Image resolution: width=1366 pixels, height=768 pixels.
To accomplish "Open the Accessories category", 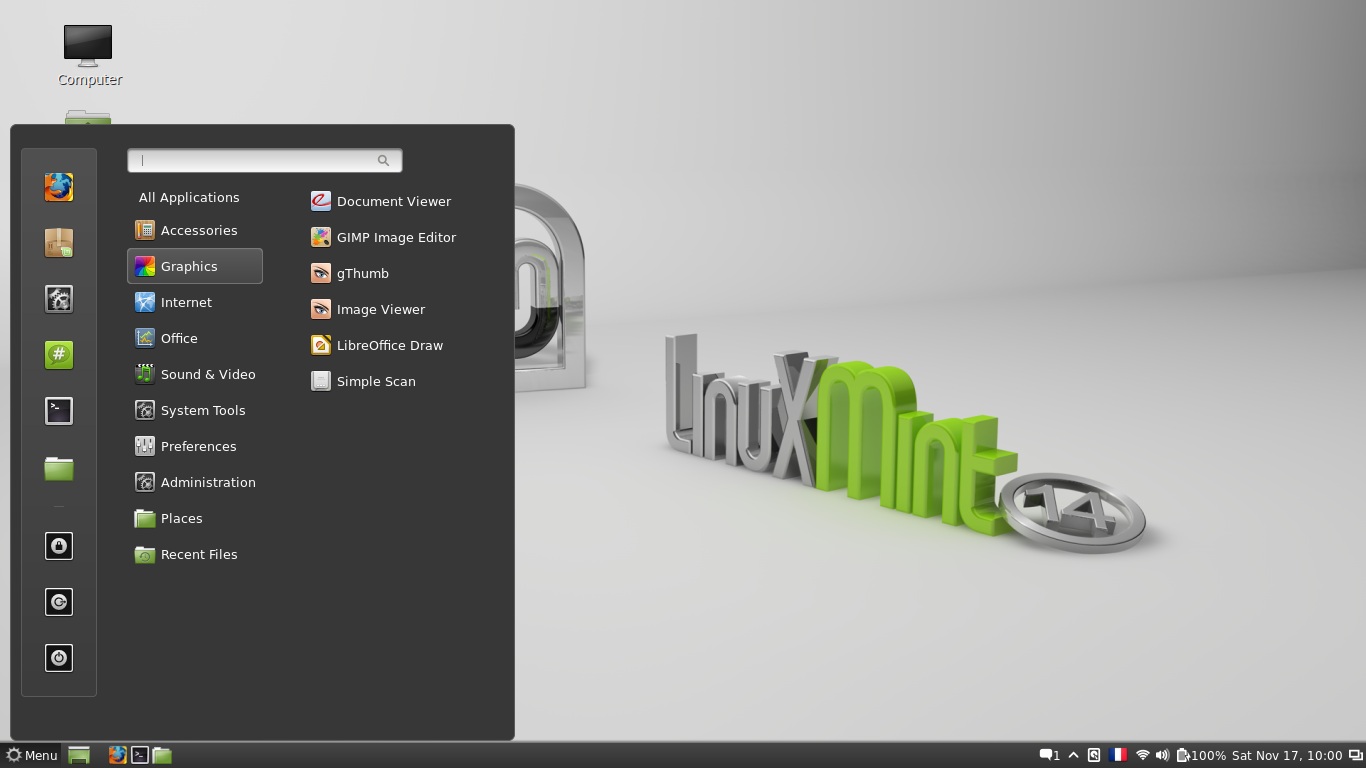I will (x=195, y=230).
